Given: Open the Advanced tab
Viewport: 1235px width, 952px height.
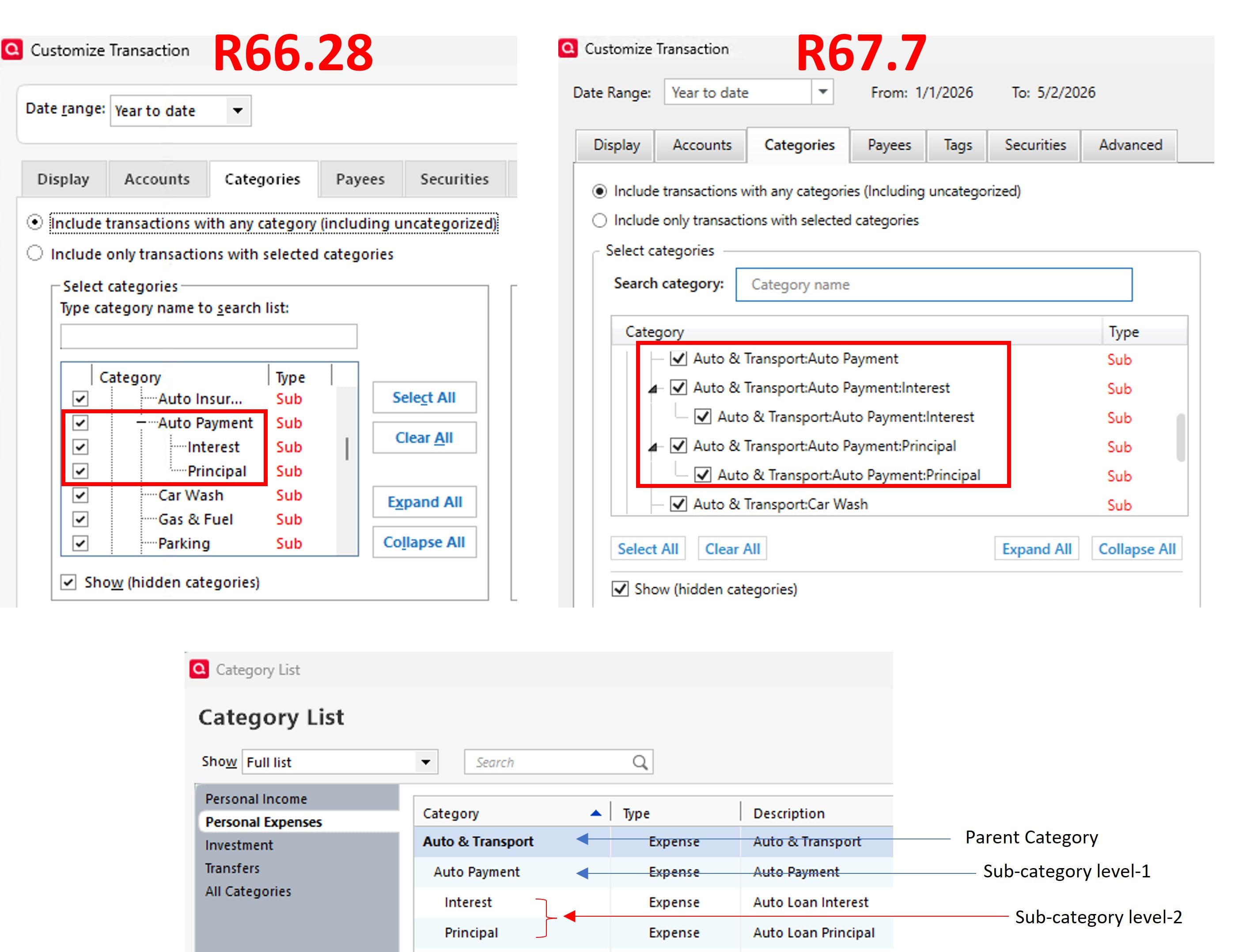Looking at the screenshot, I should [x=1130, y=145].
